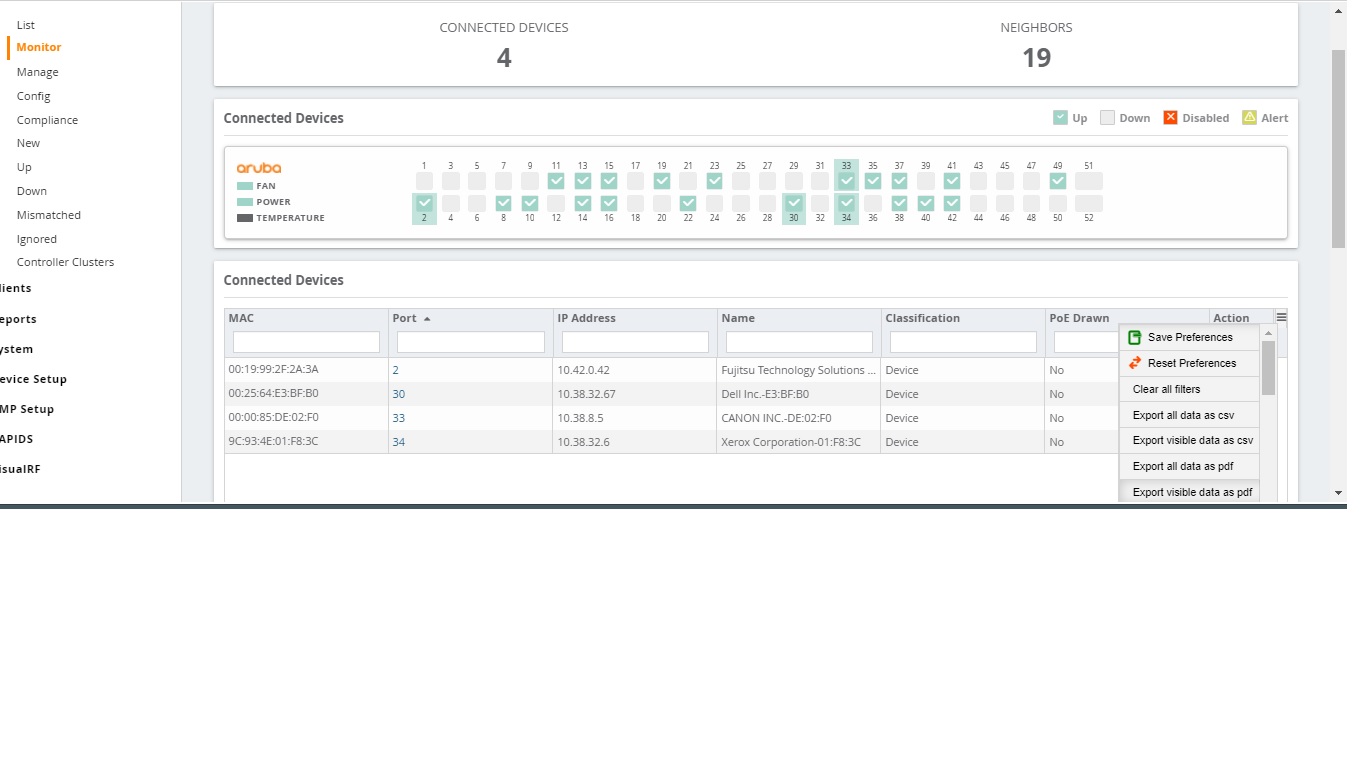This screenshot has height=768, width=1366.
Task: Choose Save Preferences from menu
Action: [1189, 337]
